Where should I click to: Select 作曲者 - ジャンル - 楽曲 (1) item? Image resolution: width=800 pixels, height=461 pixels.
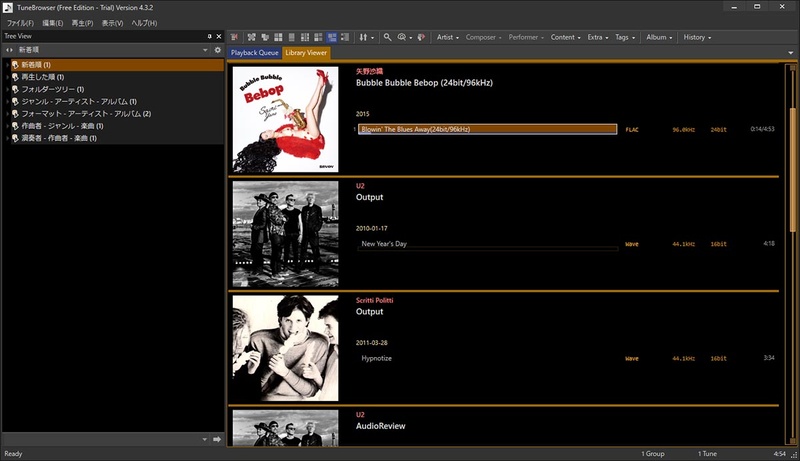(x=117, y=126)
